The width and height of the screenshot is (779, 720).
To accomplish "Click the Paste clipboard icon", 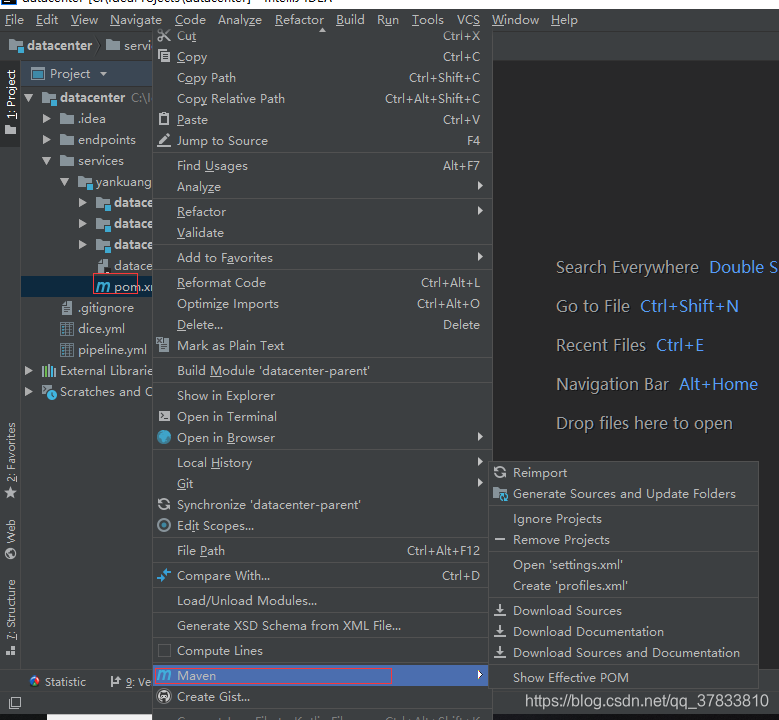I will coord(164,119).
